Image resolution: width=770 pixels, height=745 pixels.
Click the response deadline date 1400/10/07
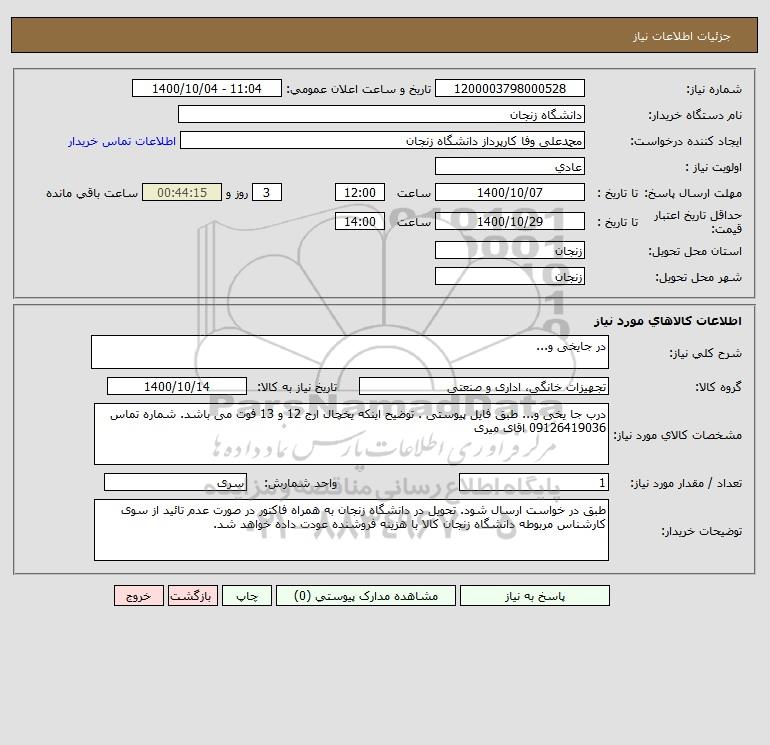point(510,193)
